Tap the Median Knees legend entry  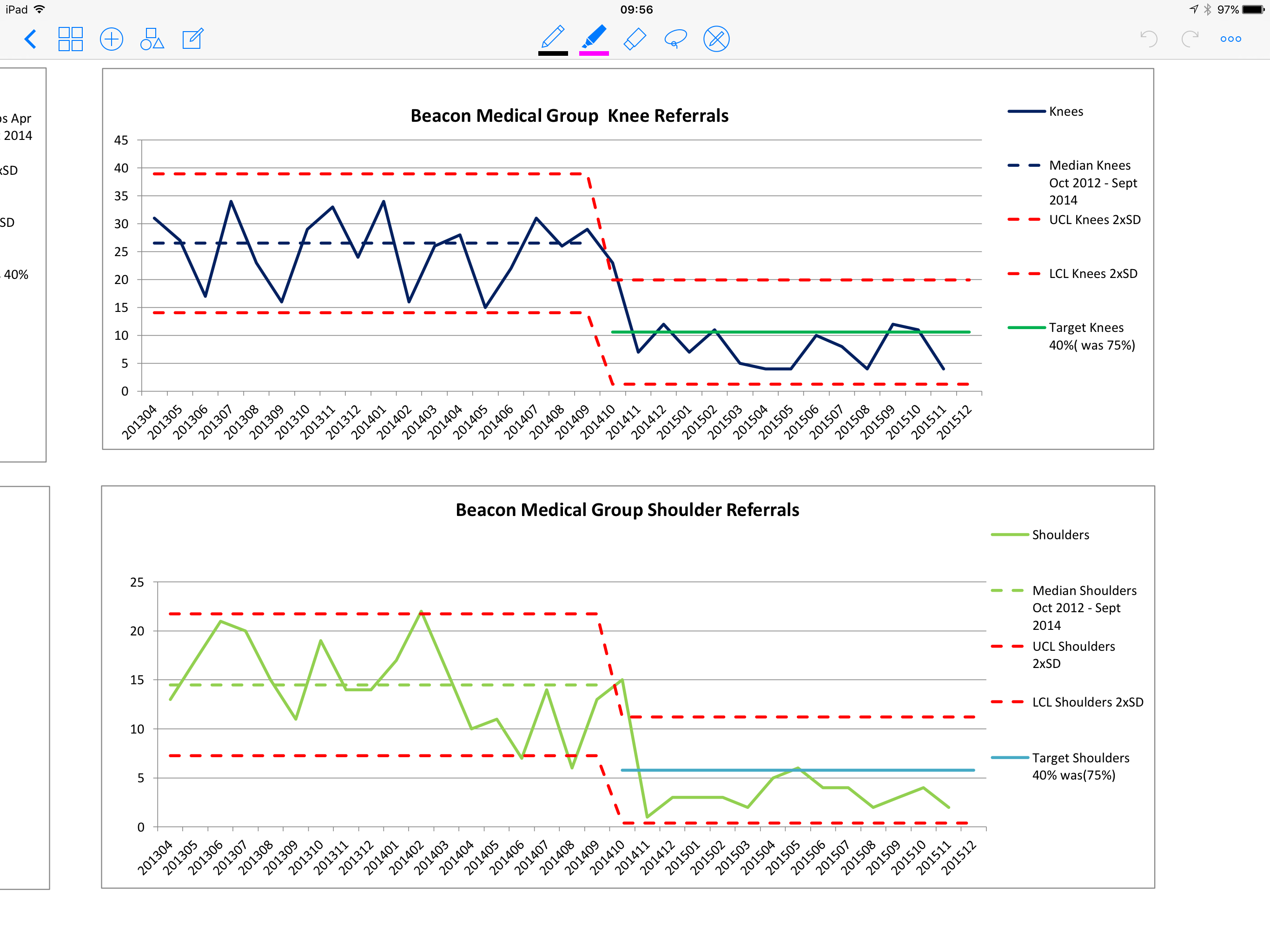click(1072, 183)
